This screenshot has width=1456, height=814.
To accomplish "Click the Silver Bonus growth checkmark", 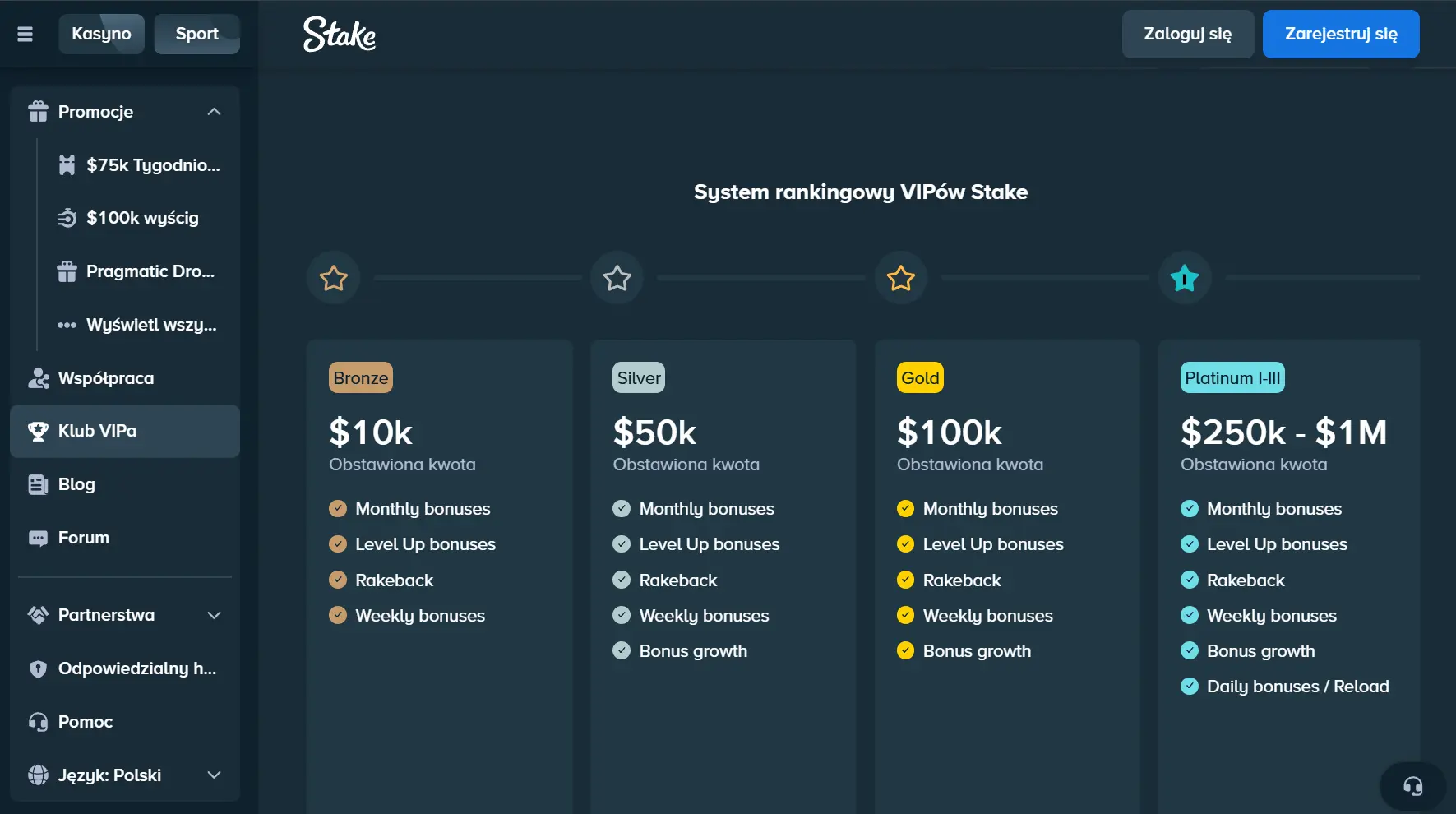I will coord(622,651).
